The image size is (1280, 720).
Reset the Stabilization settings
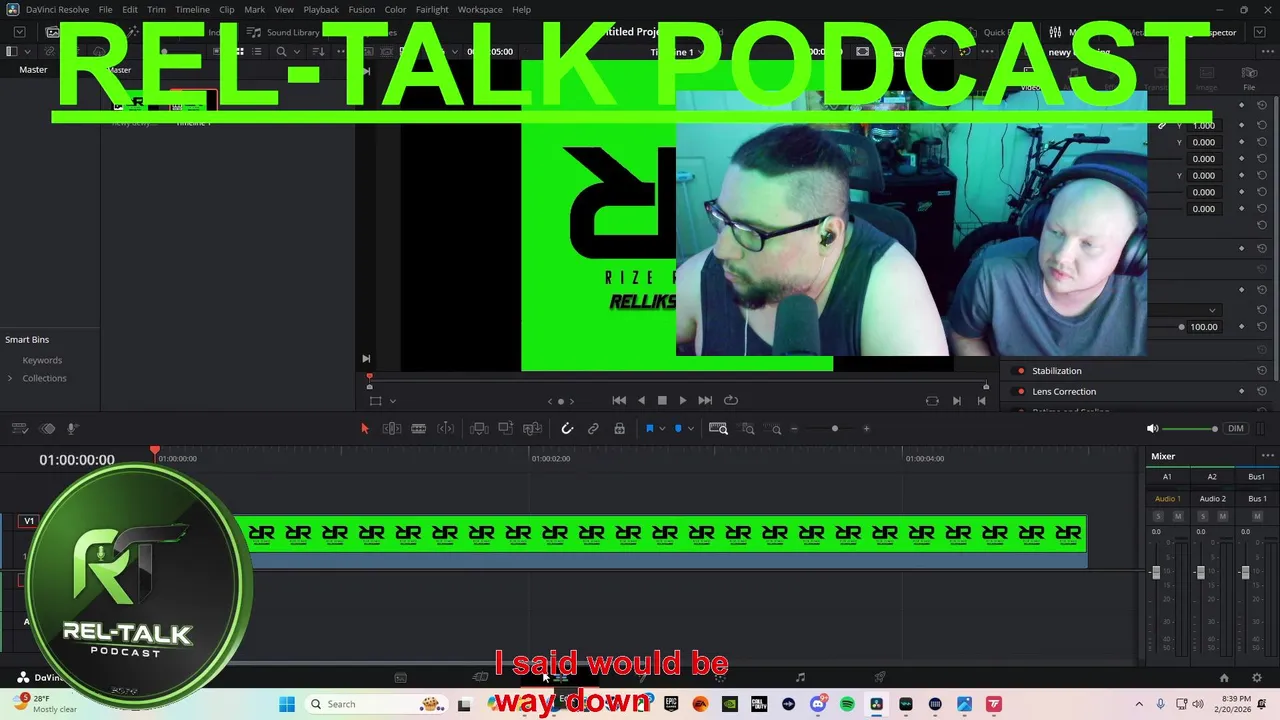pyautogui.click(x=1262, y=371)
